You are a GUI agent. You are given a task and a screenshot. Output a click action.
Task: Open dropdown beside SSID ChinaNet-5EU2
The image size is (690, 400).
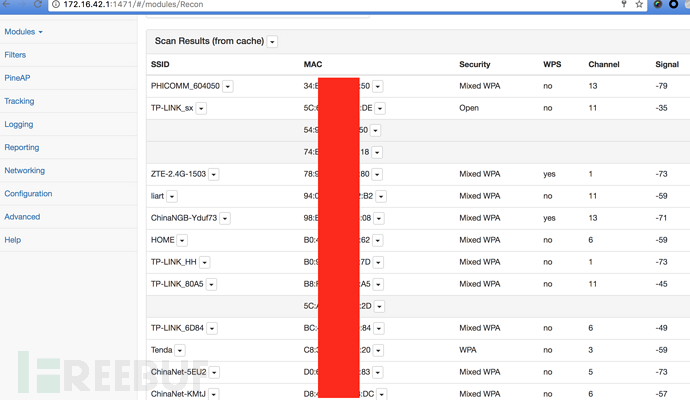tap(214, 372)
